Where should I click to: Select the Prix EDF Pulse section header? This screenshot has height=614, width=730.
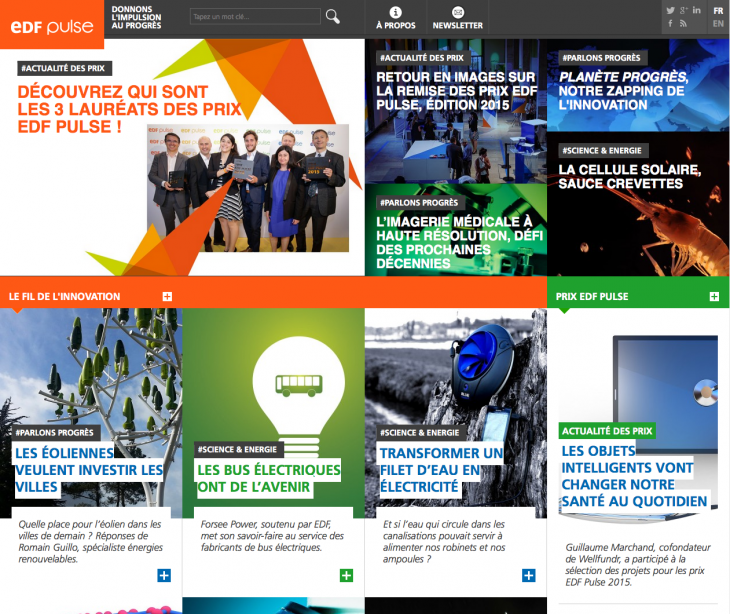pyautogui.click(x=592, y=297)
